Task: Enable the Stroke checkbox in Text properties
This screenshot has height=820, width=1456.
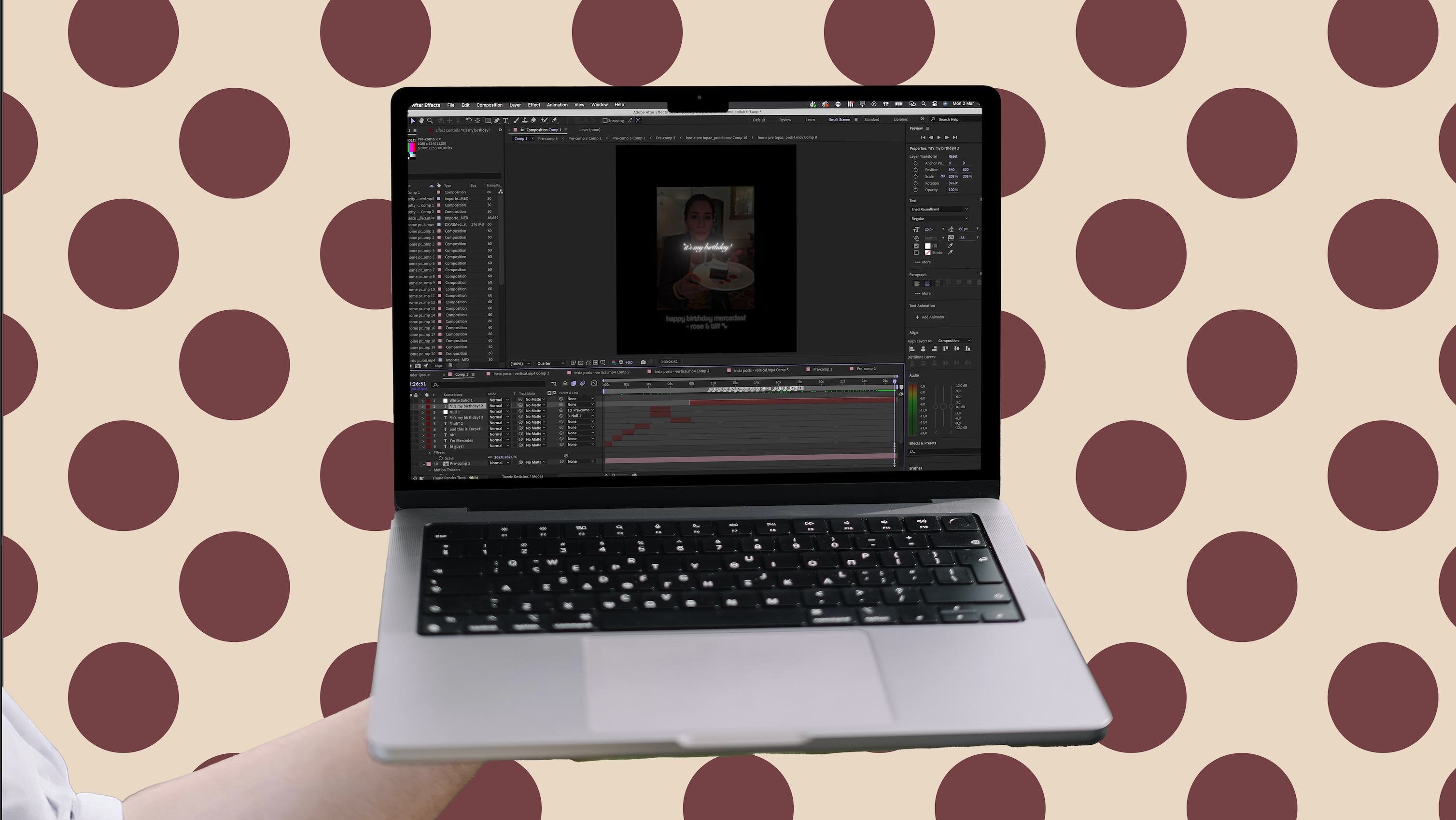Action: [916, 252]
